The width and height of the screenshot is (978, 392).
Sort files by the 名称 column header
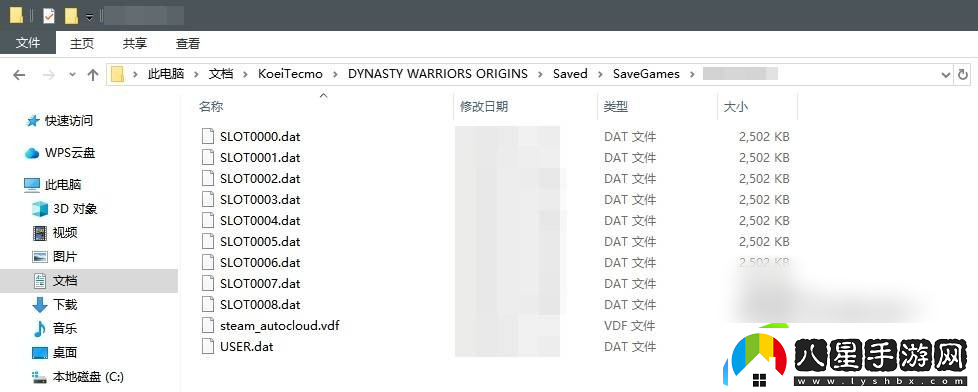(211, 107)
